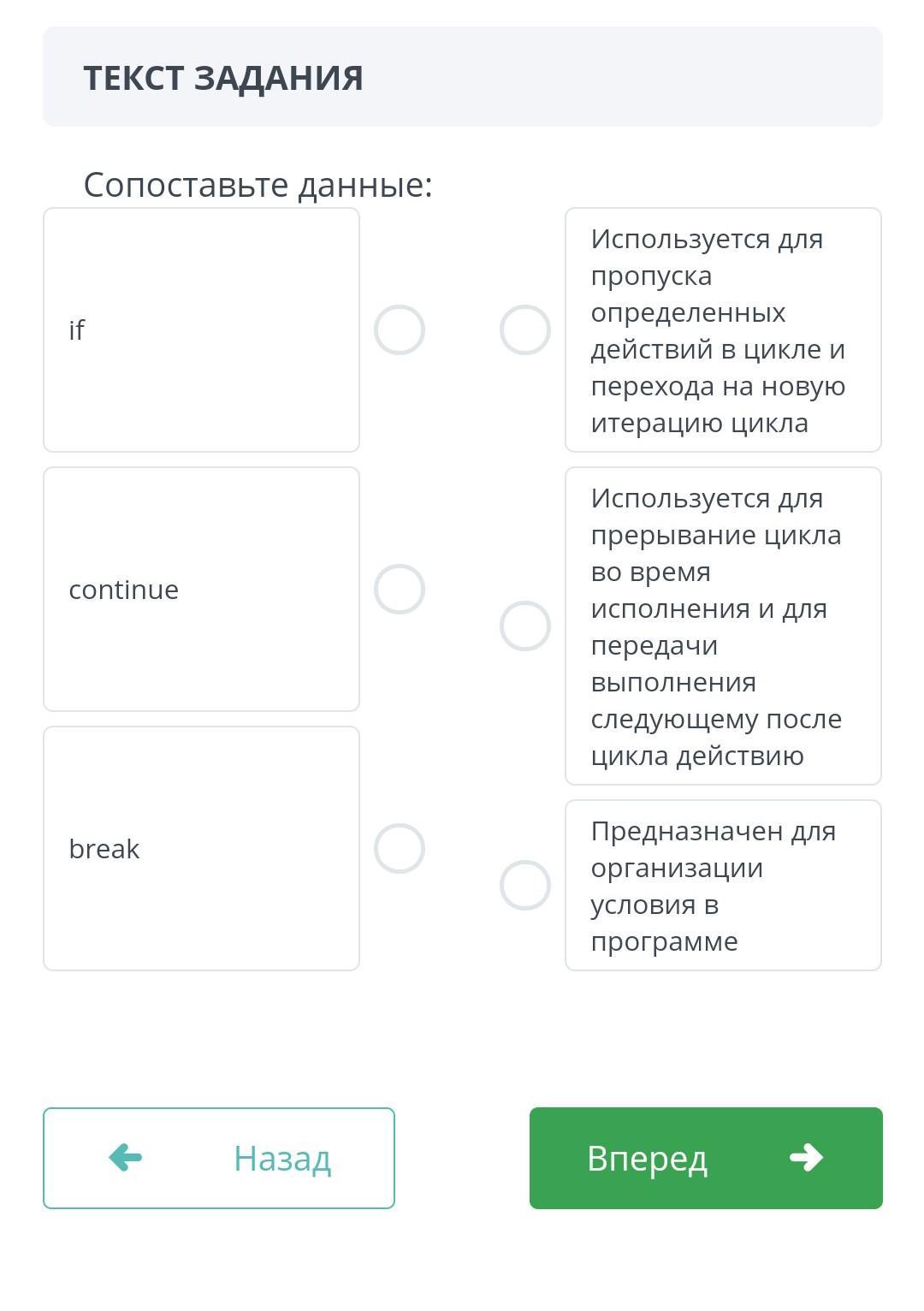The image size is (924, 1311).
Task: Select radio beside 'прерывание цикла' description
Action: (x=524, y=626)
